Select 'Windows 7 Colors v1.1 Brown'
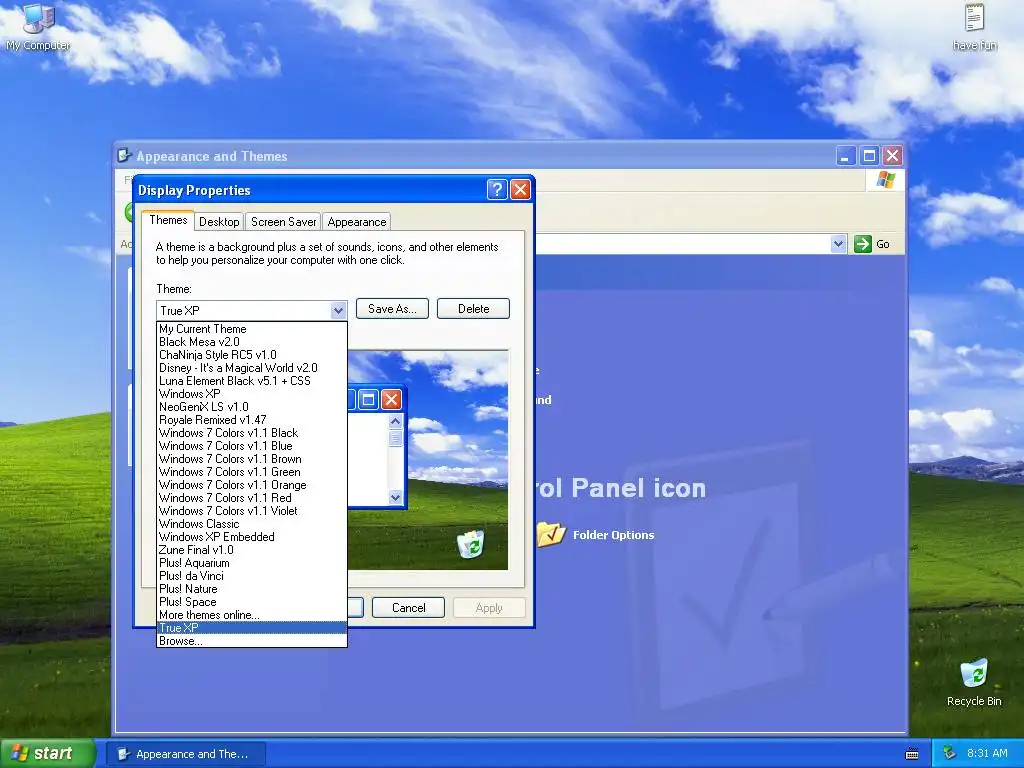 (251, 459)
